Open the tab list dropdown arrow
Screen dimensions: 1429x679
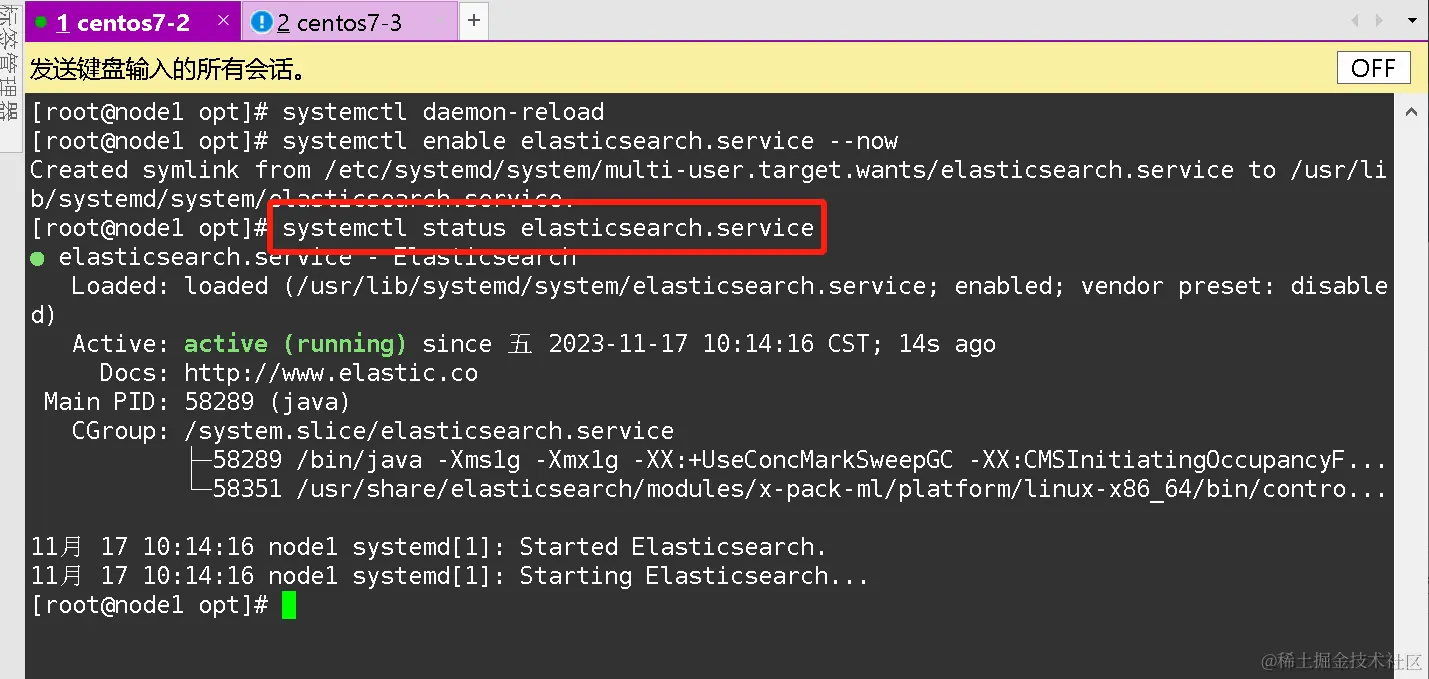pos(1414,20)
